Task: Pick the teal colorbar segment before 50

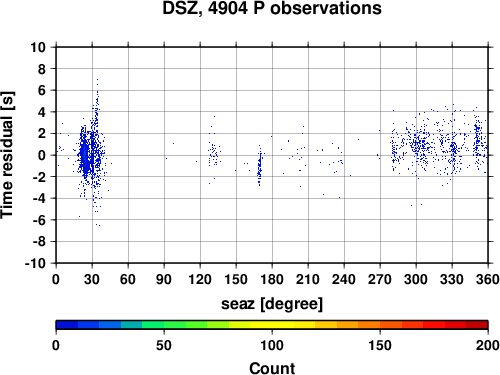Action: 132,325
